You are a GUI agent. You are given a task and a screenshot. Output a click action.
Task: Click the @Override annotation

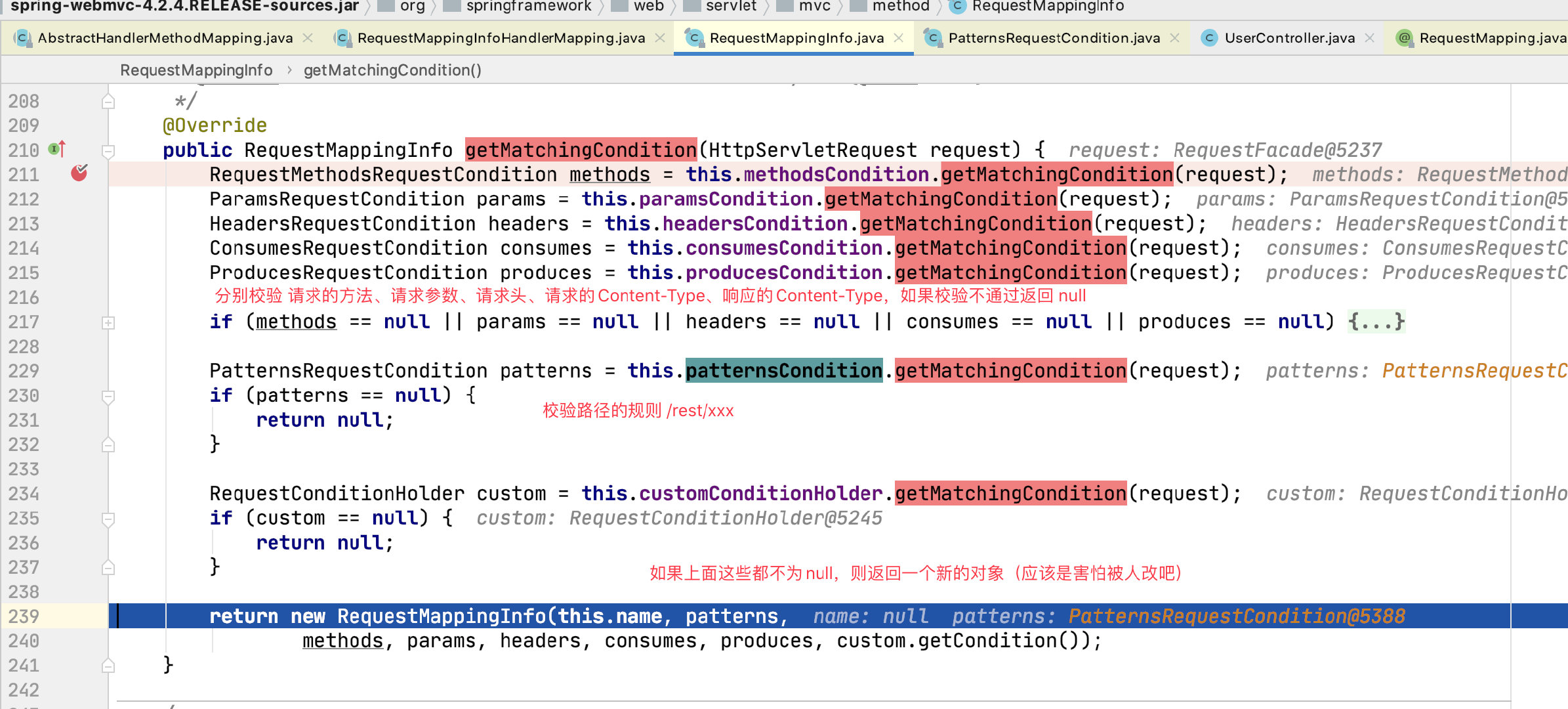215,125
